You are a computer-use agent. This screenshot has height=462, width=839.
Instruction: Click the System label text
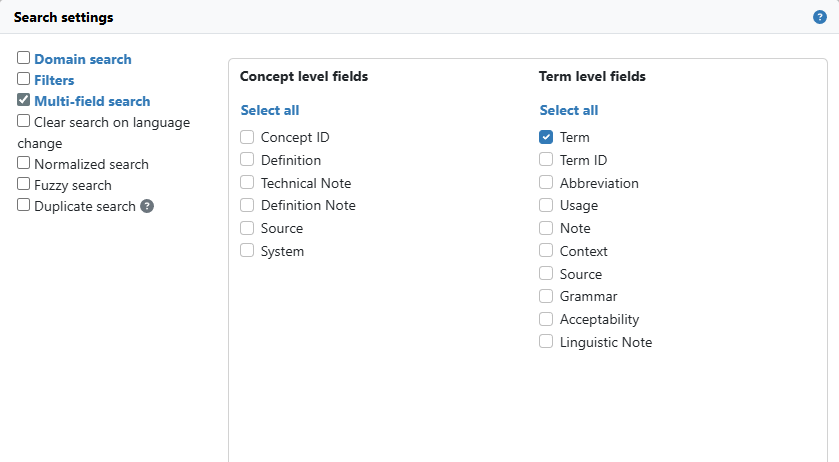(x=282, y=252)
